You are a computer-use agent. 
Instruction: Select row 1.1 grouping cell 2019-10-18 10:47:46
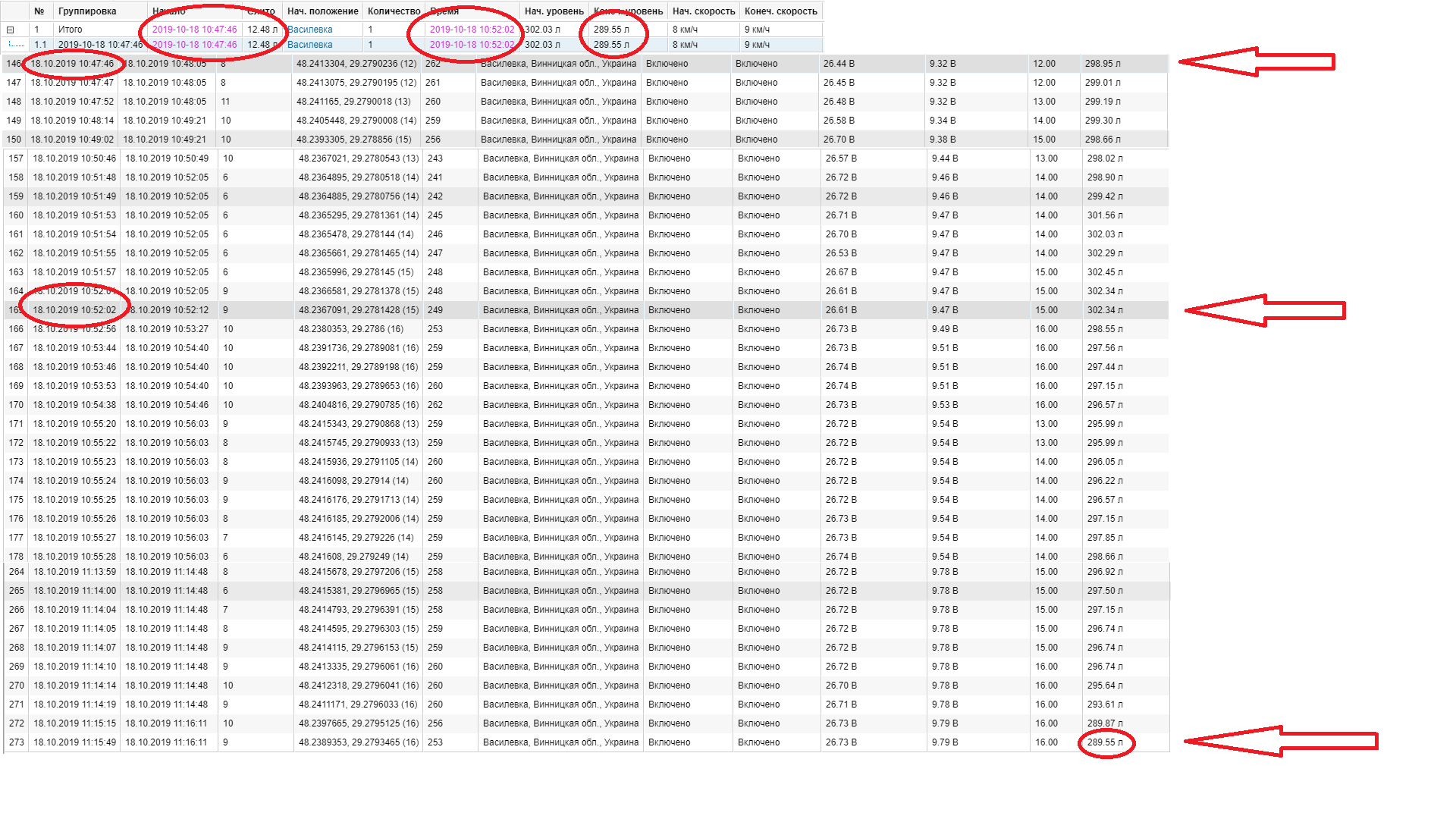click(99, 45)
